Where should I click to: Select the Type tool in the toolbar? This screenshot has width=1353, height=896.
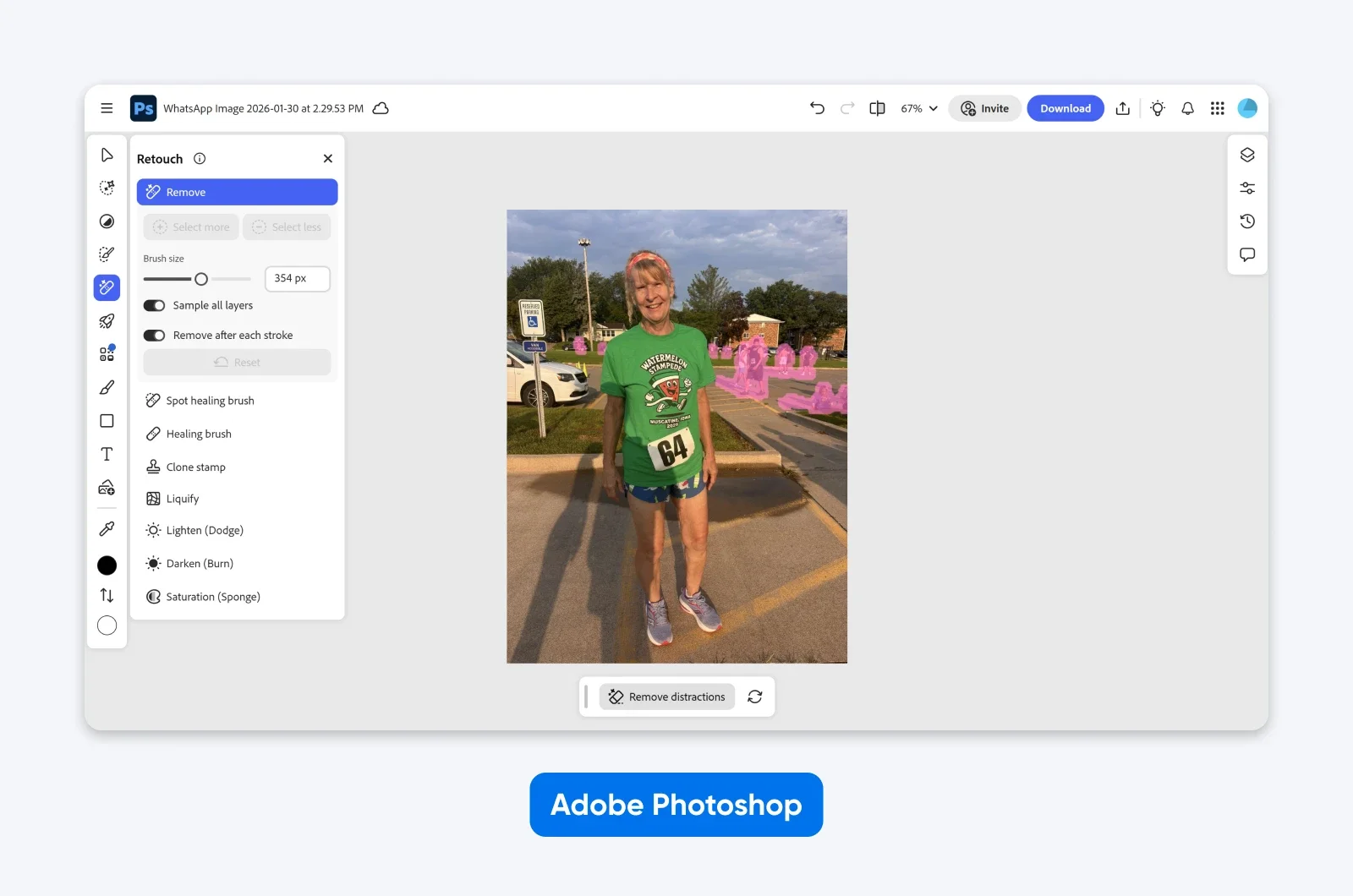[x=107, y=453]
